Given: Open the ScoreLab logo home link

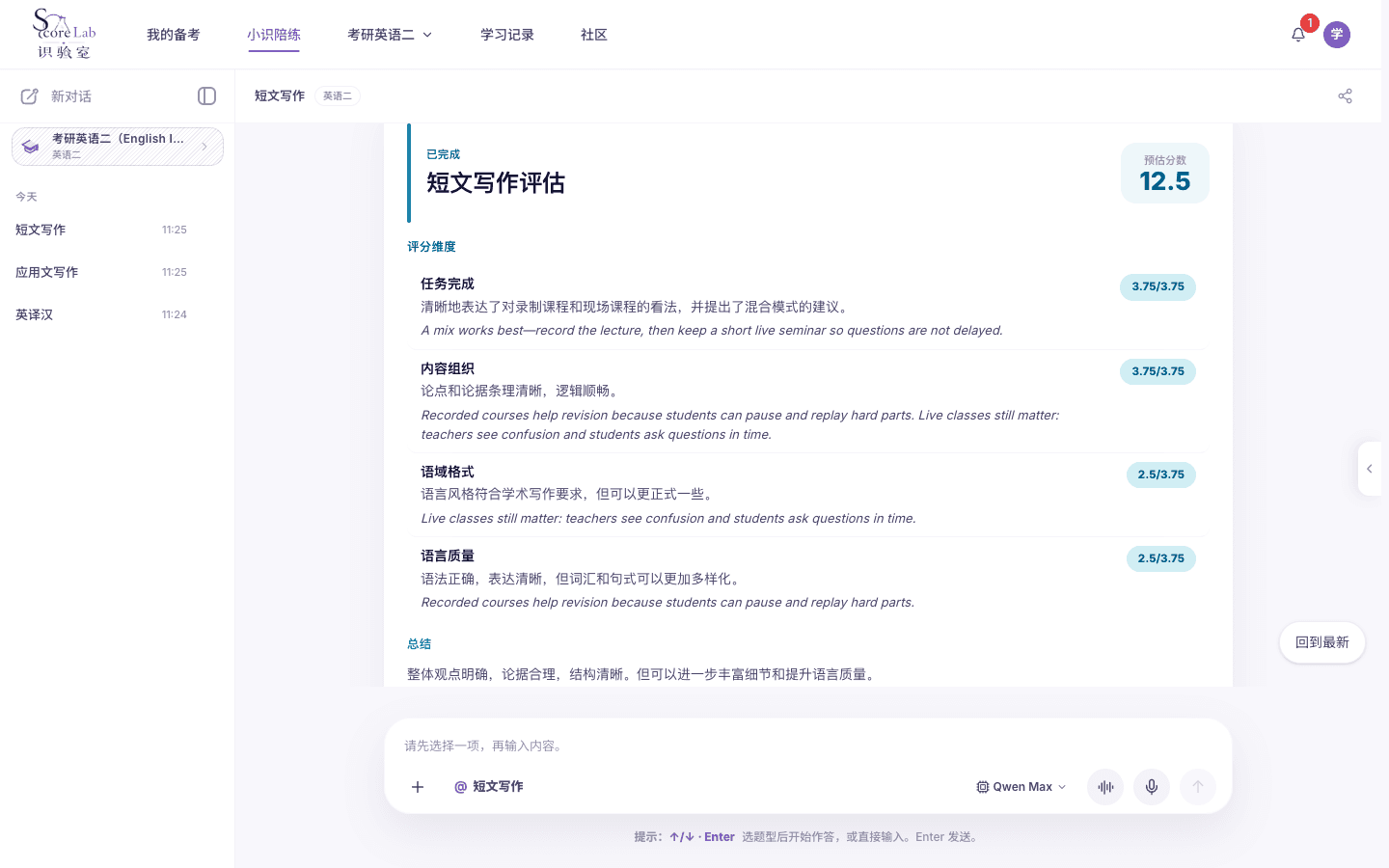Looking at the screenshot, I should (65, 34).
